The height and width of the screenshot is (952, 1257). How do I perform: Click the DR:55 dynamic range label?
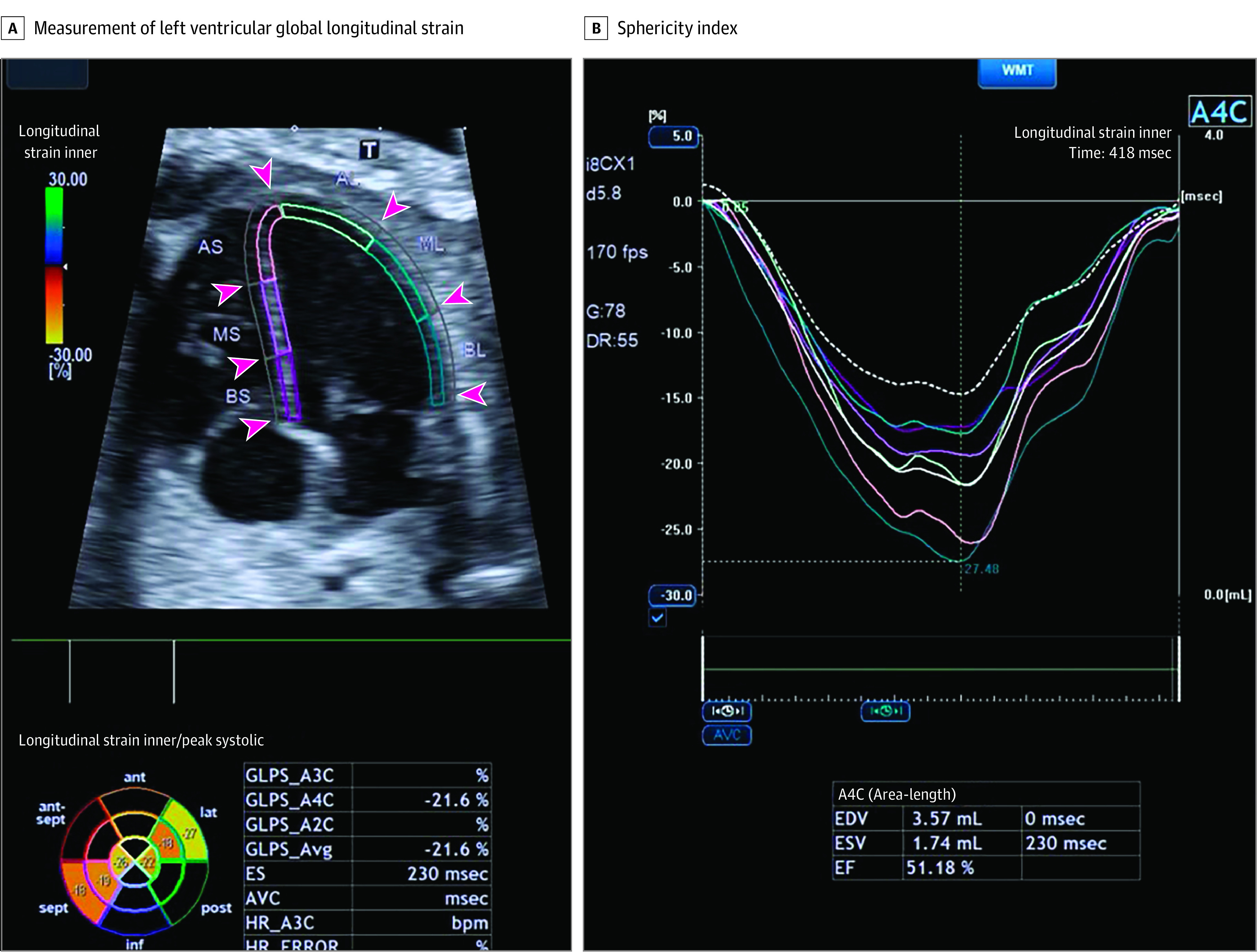pos(612,340)
